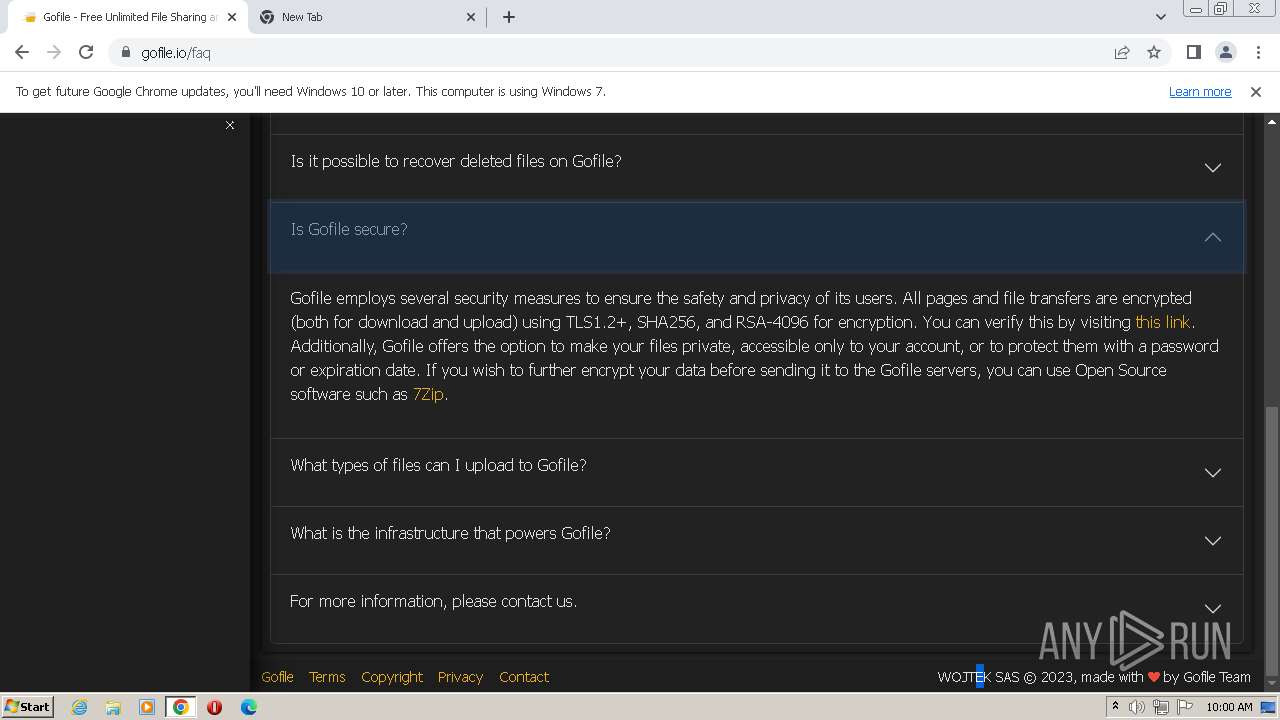Click the scrollbar up arrow
The height and width of the screenshot is (720, 1280).
1271,120
